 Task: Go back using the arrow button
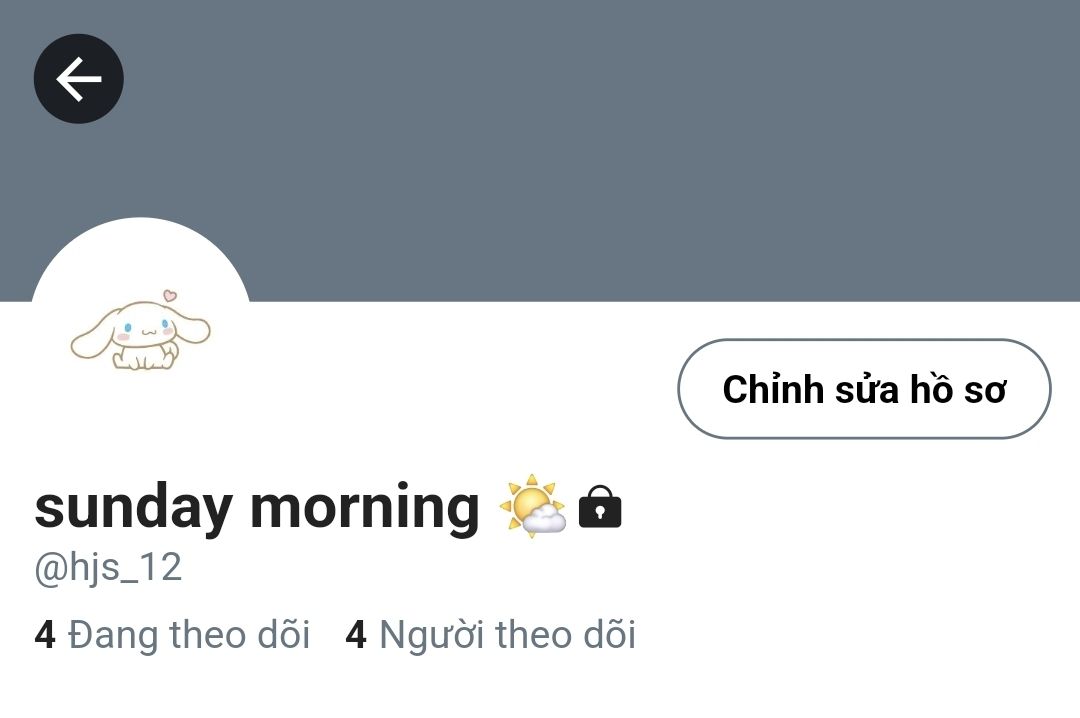click(79, 79)
